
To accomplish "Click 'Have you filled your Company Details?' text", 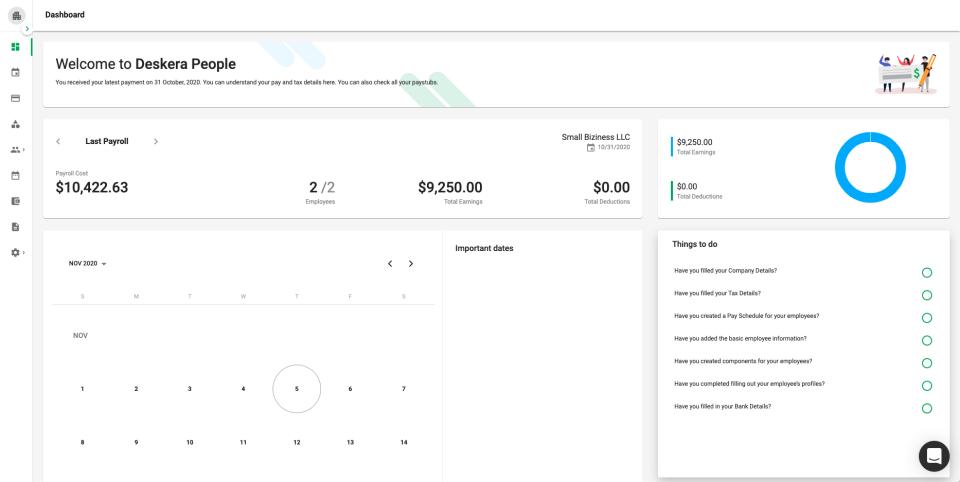I will (726, 270).
